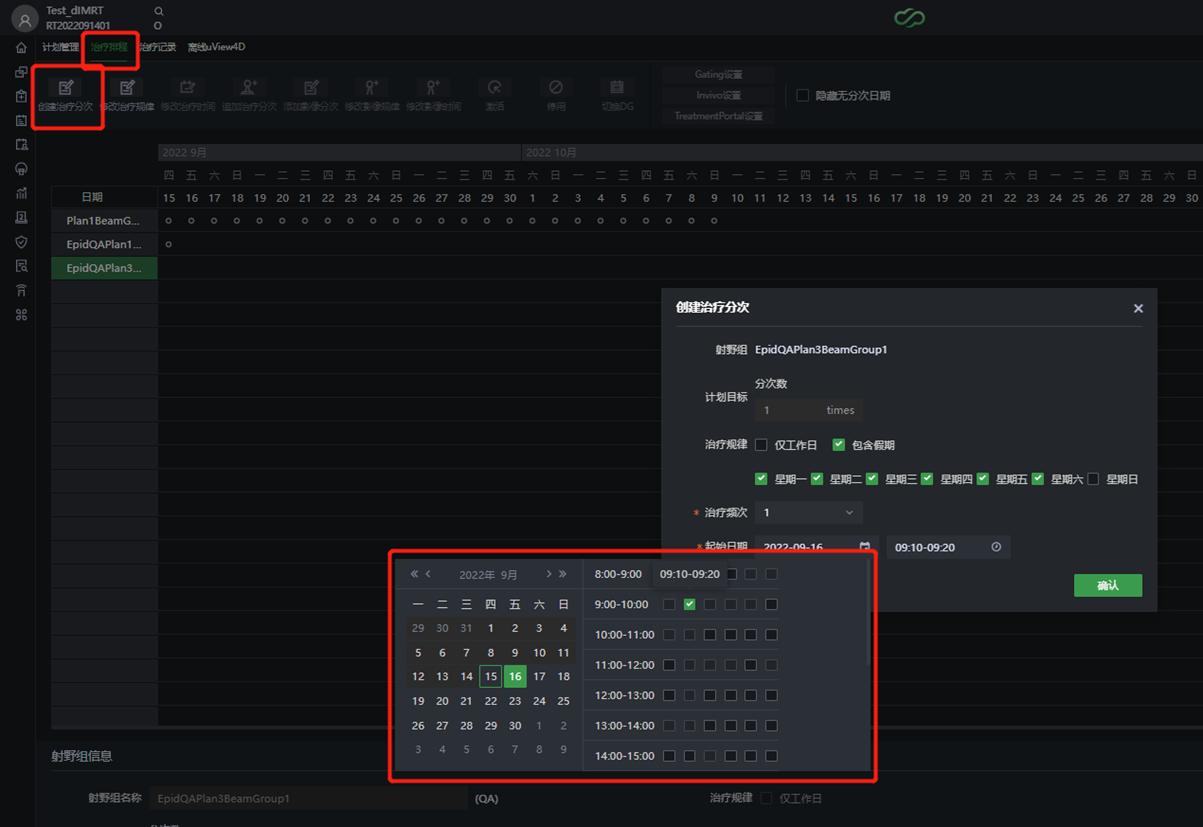The width and height of the screenshot is (1203, 827).
Task: Select September 30 in the calendar
Action: (x=515, y=725)
